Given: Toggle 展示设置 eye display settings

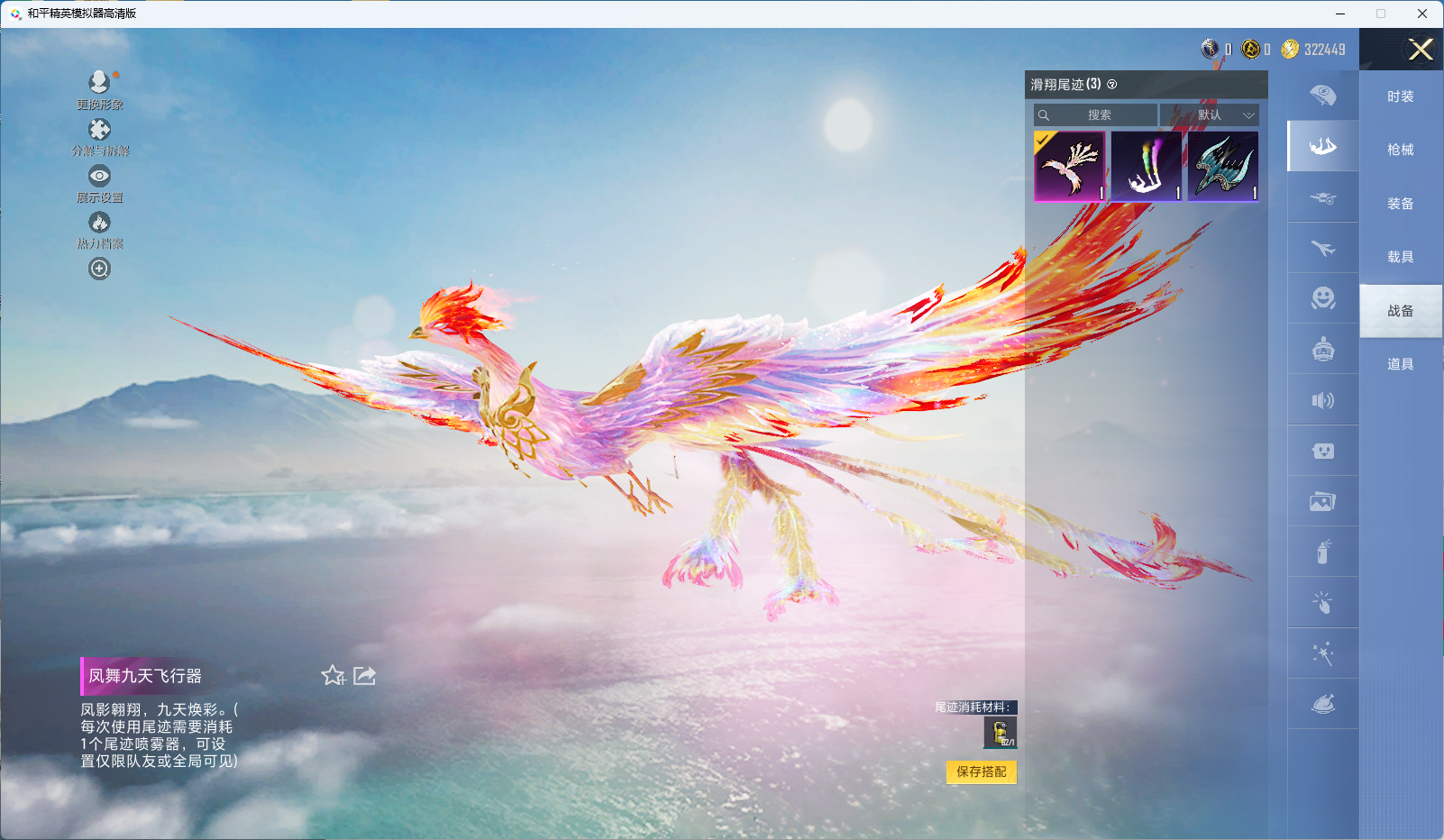Looking at the screenshot, I should (99, 177).
